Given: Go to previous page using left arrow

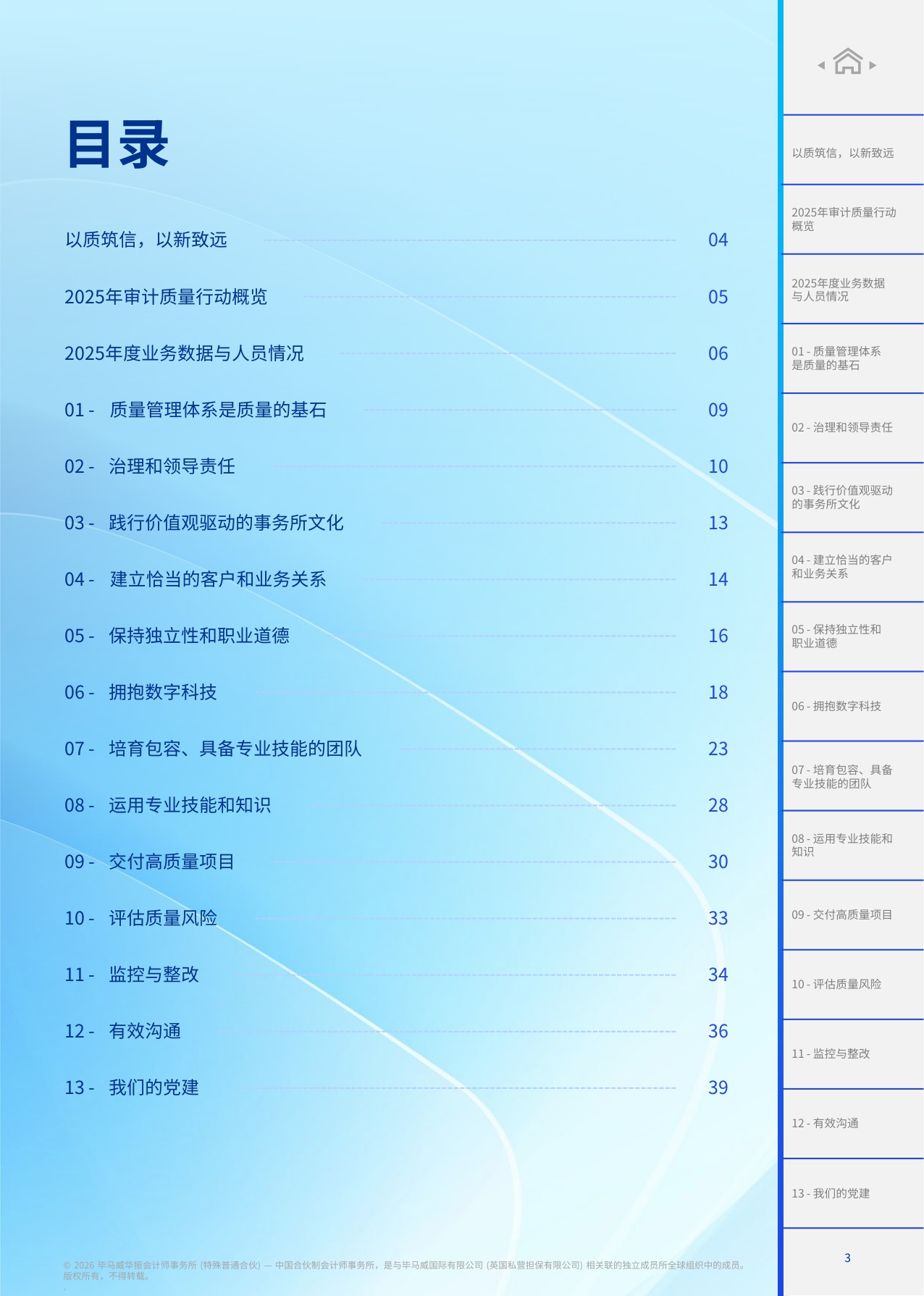Looking at the screenshot, I should 821,65.
